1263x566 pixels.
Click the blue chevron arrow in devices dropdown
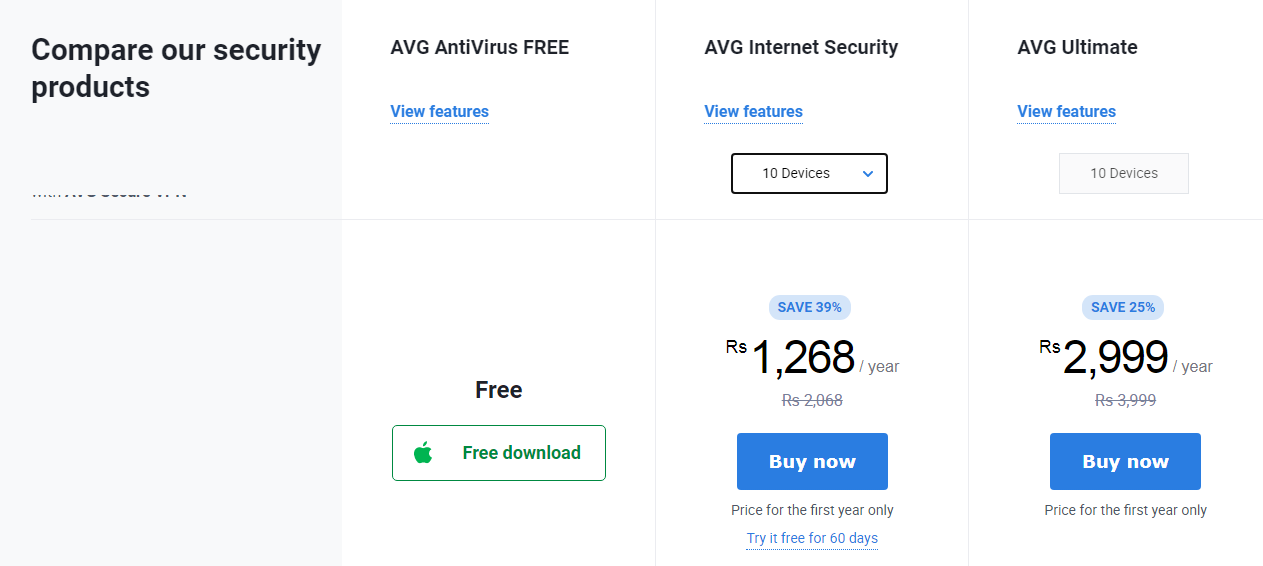pos(868,174)
